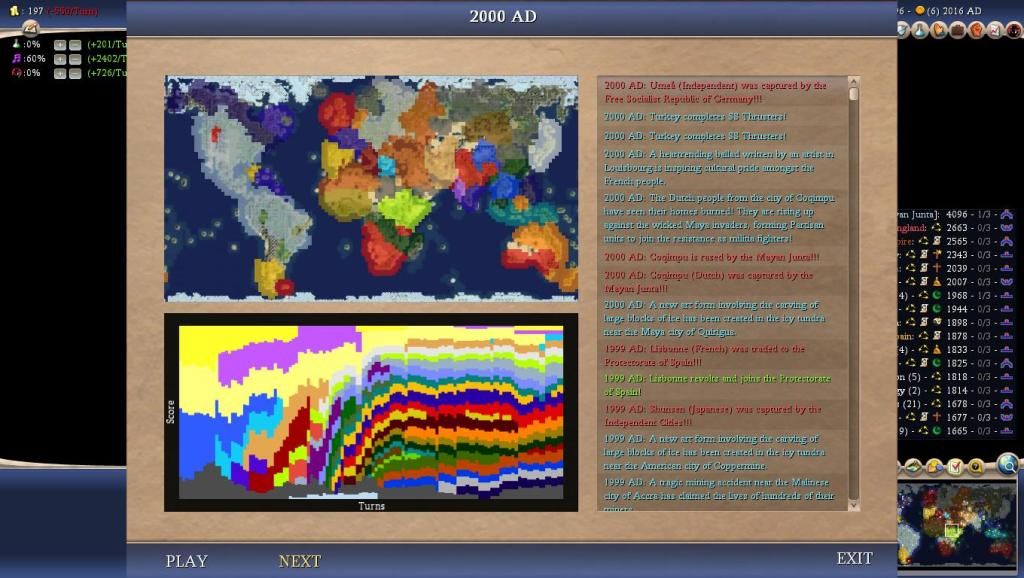Click PLAY to run the replay
This screenshot has width=1024, height=578.
tap(187, 561)
